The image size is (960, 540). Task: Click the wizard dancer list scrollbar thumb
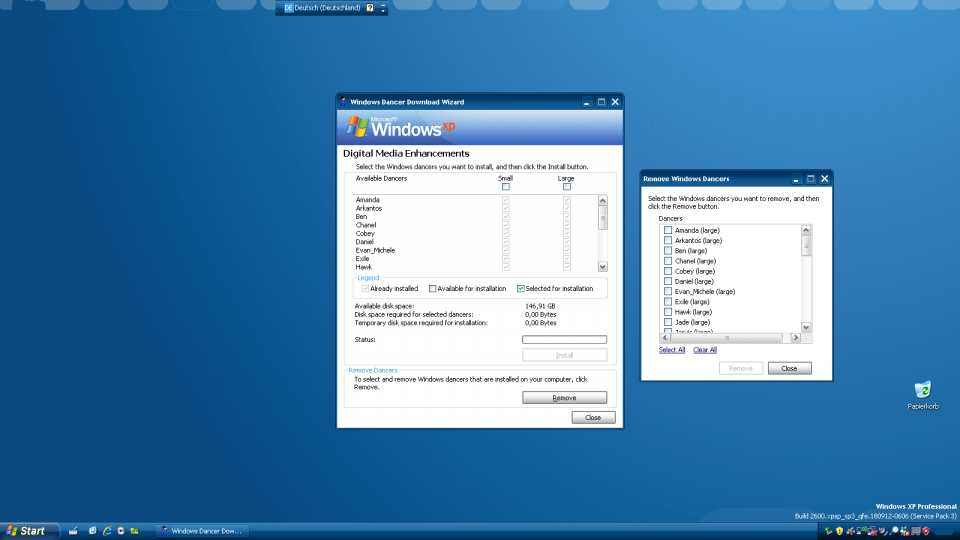click(602, 217)
